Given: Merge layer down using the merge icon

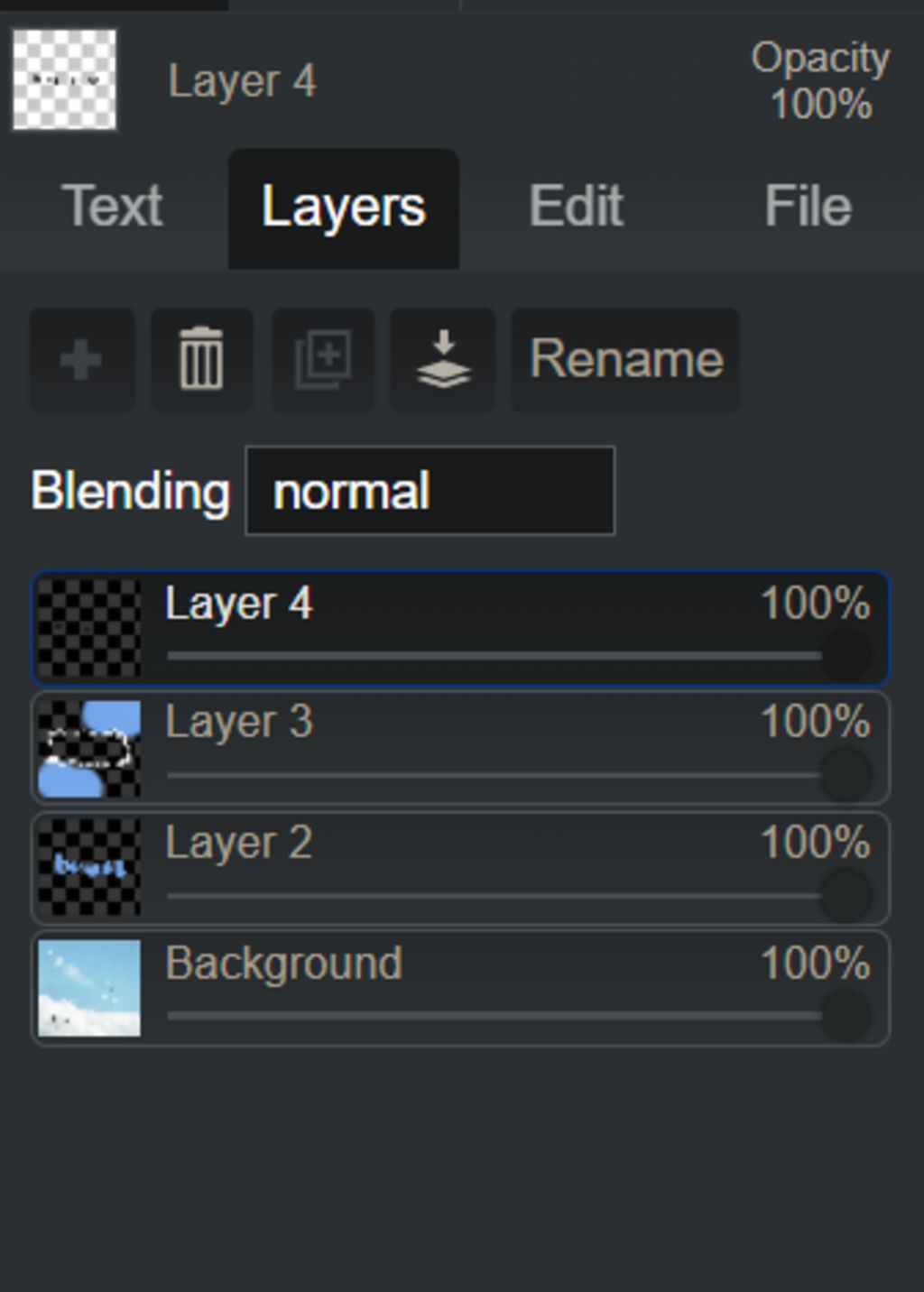Looking at the screenshot, I should 442,360.
